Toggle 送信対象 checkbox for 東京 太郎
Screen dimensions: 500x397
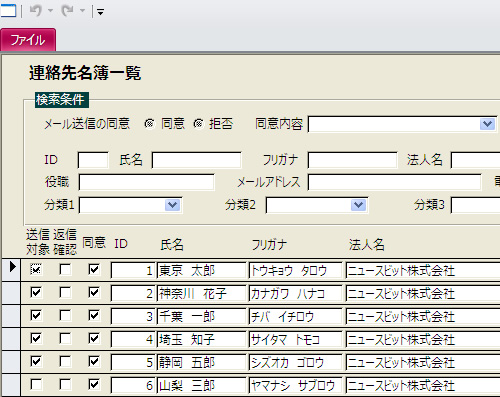coord(36,269)
